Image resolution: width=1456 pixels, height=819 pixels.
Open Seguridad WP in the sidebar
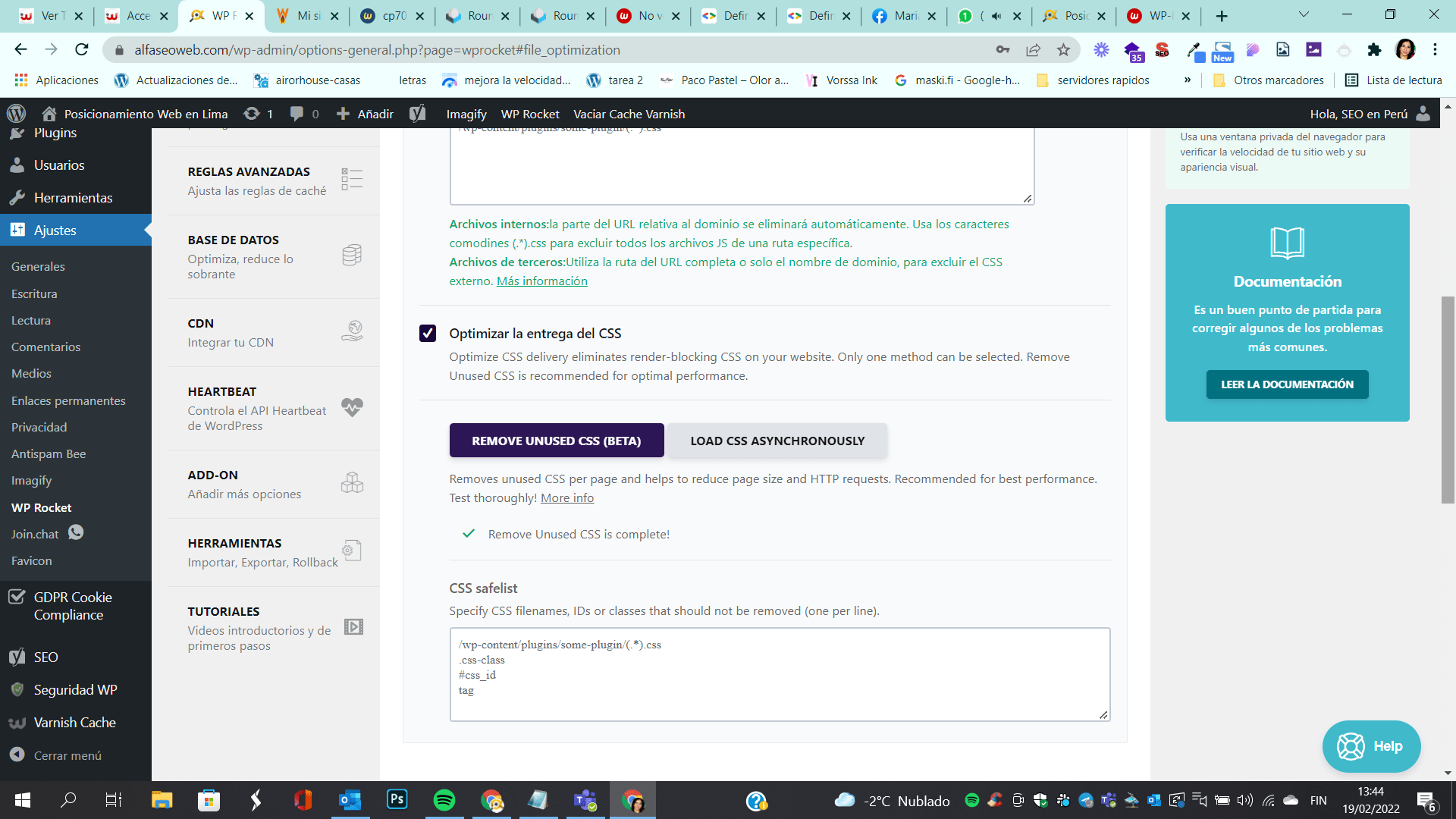click(76, 689)
